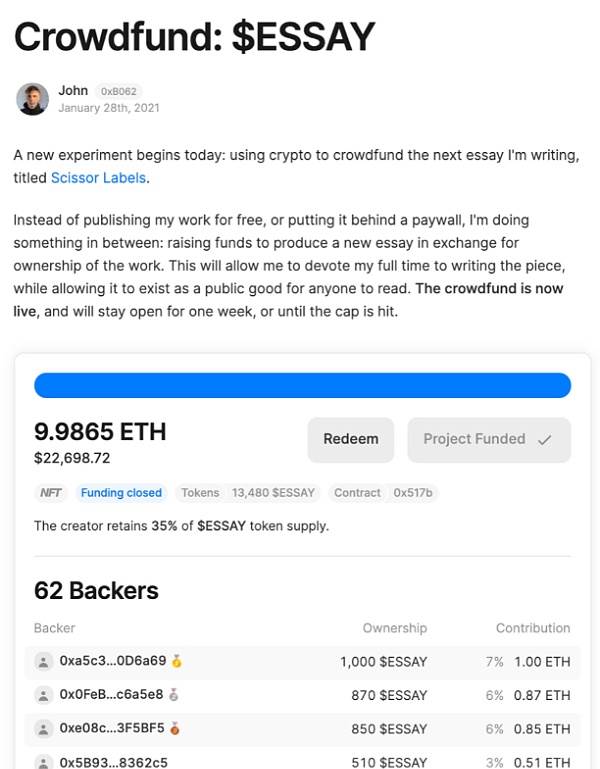Click the checkmark on Project Funded

pos(545,440)
